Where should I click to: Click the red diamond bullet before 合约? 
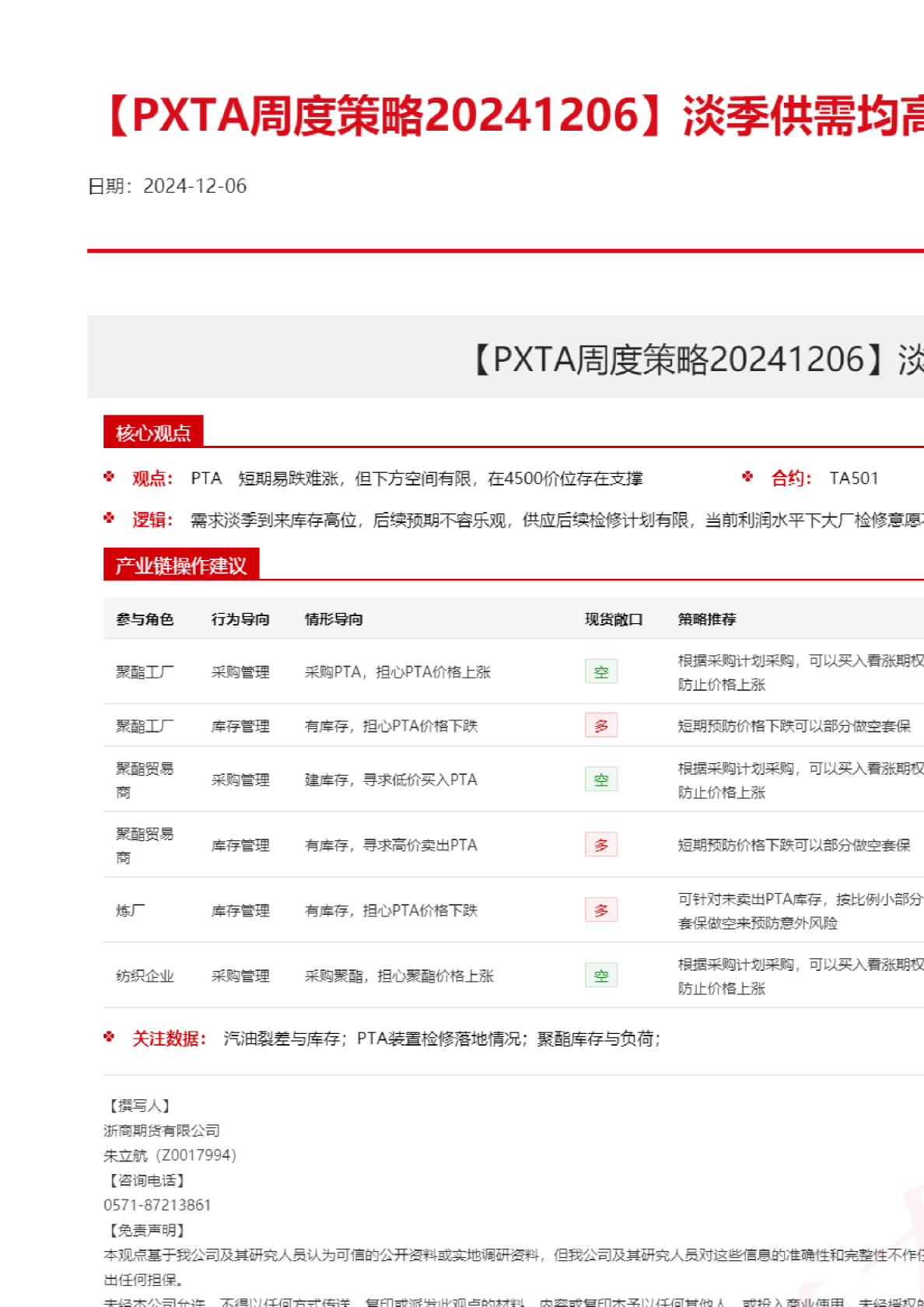[x=747, y=477]
